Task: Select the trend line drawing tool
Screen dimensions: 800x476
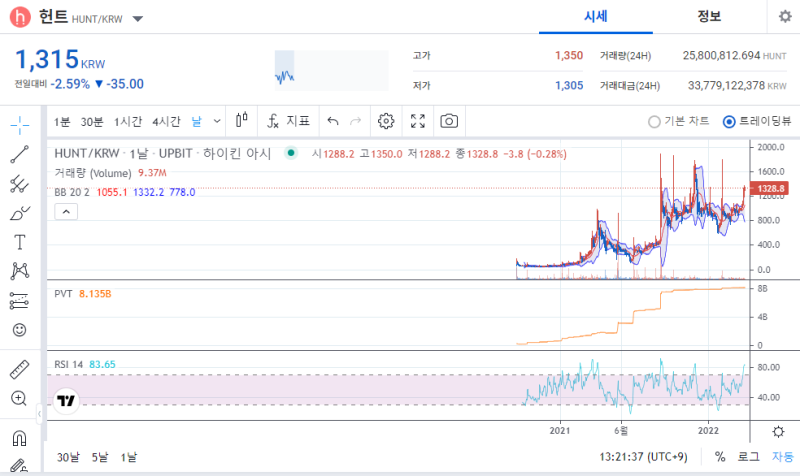Action: [x=19, y=154]
